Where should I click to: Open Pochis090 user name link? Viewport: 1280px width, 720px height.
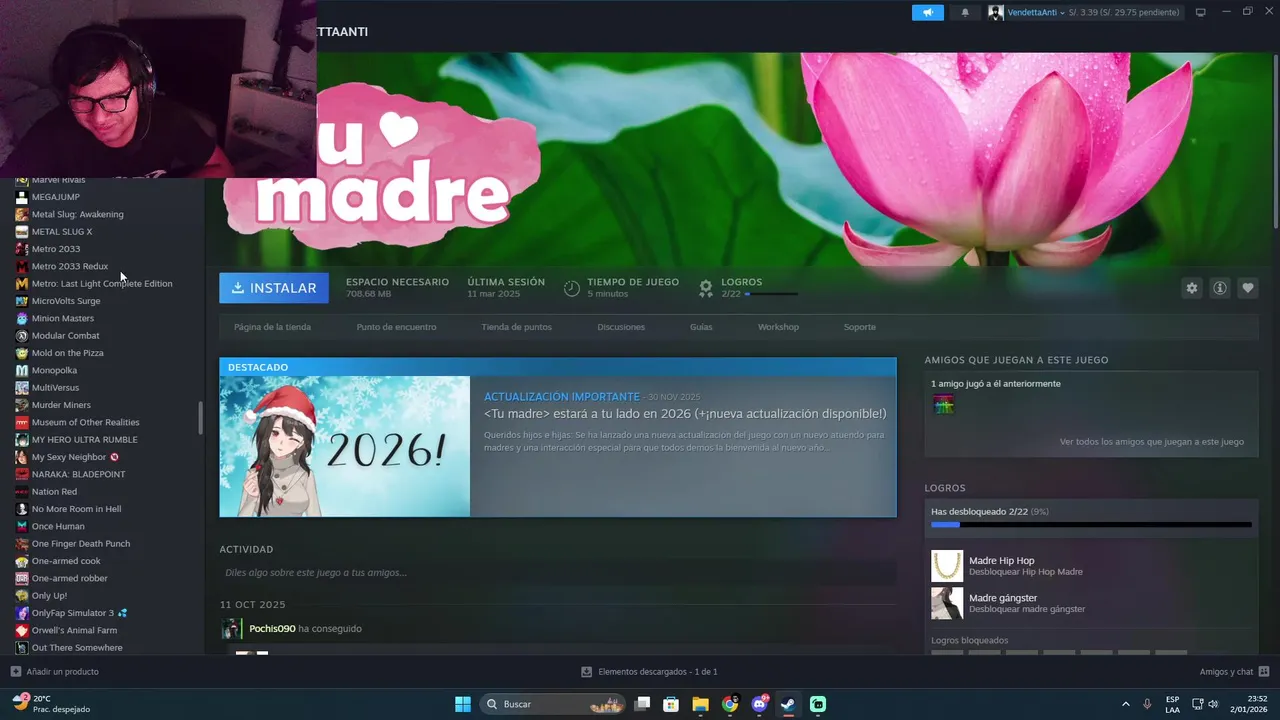pyautogui.click(x=272, y=629)
